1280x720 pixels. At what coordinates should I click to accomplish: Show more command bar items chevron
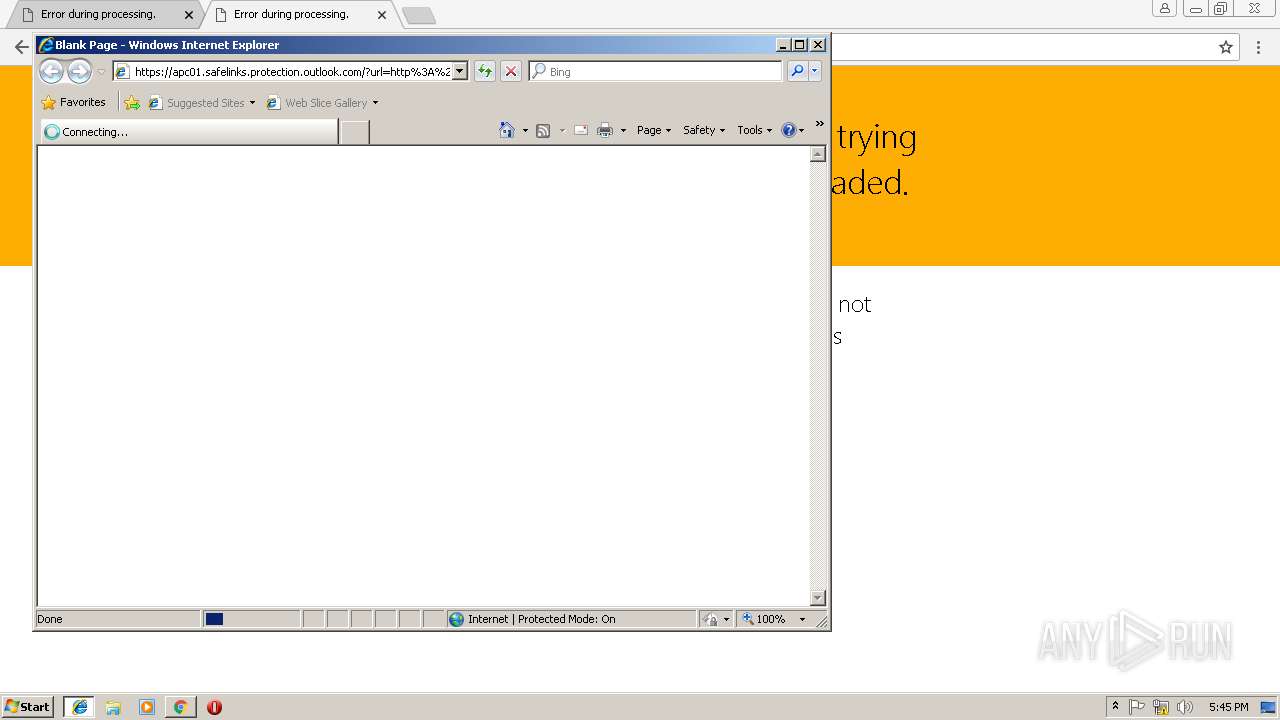[820, 124]
